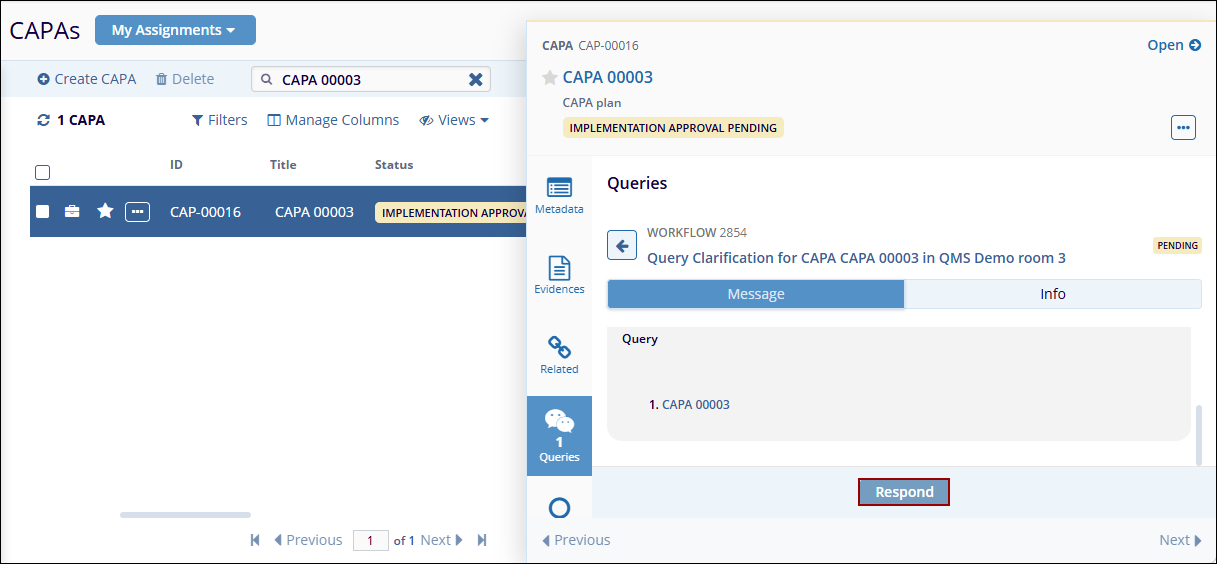Click the page number input field

pos(370,540)
